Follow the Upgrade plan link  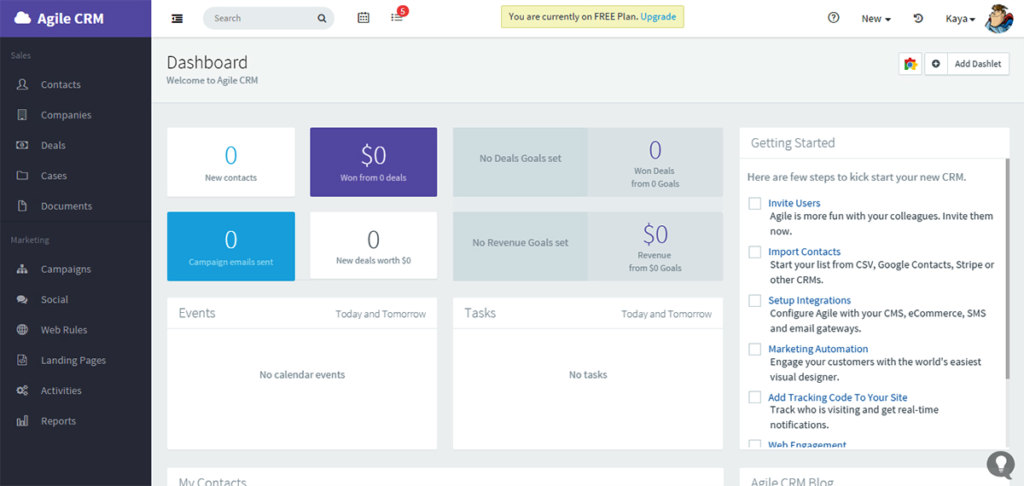coord(658,17)
